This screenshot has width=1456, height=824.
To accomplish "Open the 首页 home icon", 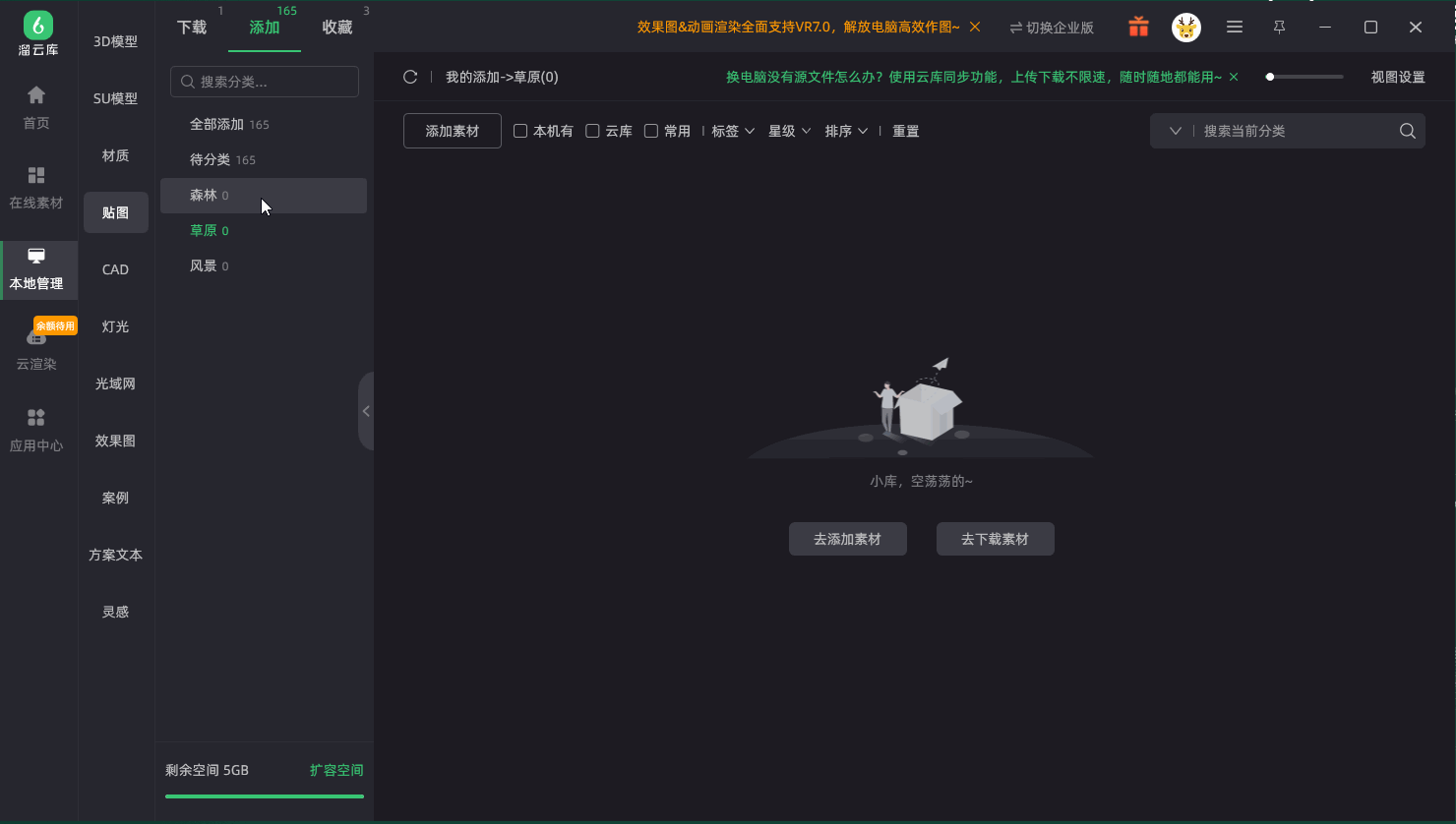I will click(x=36, y=107).
